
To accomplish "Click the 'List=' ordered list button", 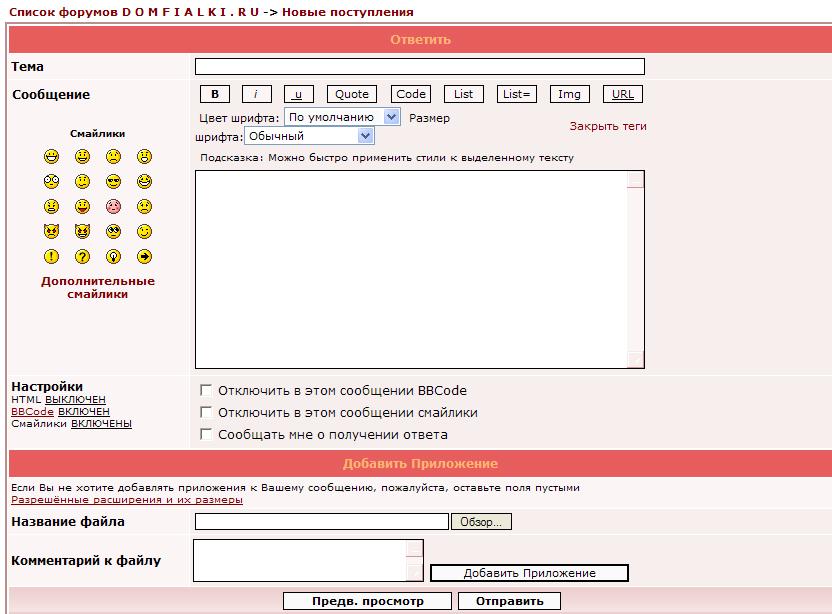I will pyautogui.click(x=517, y=94).
